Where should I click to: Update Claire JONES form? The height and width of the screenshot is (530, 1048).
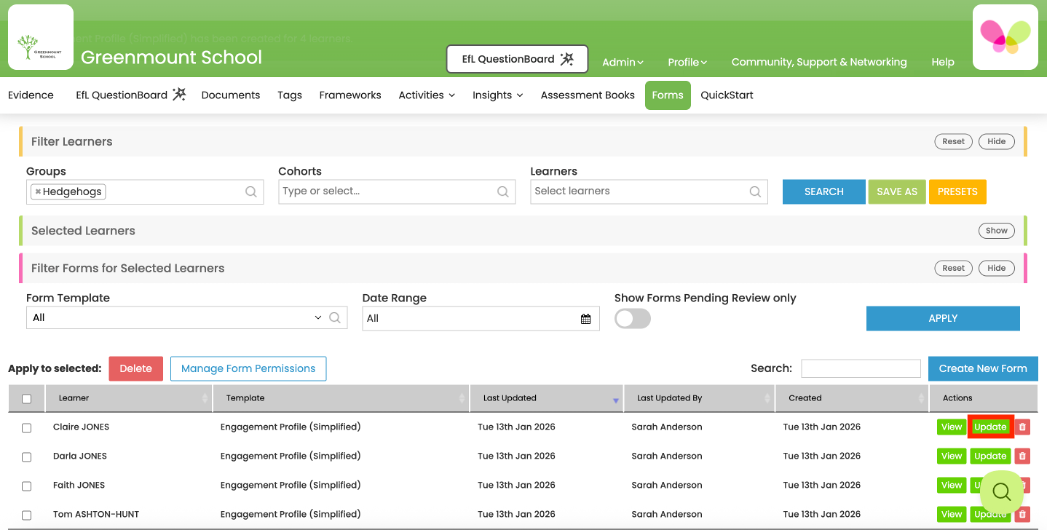990,427
